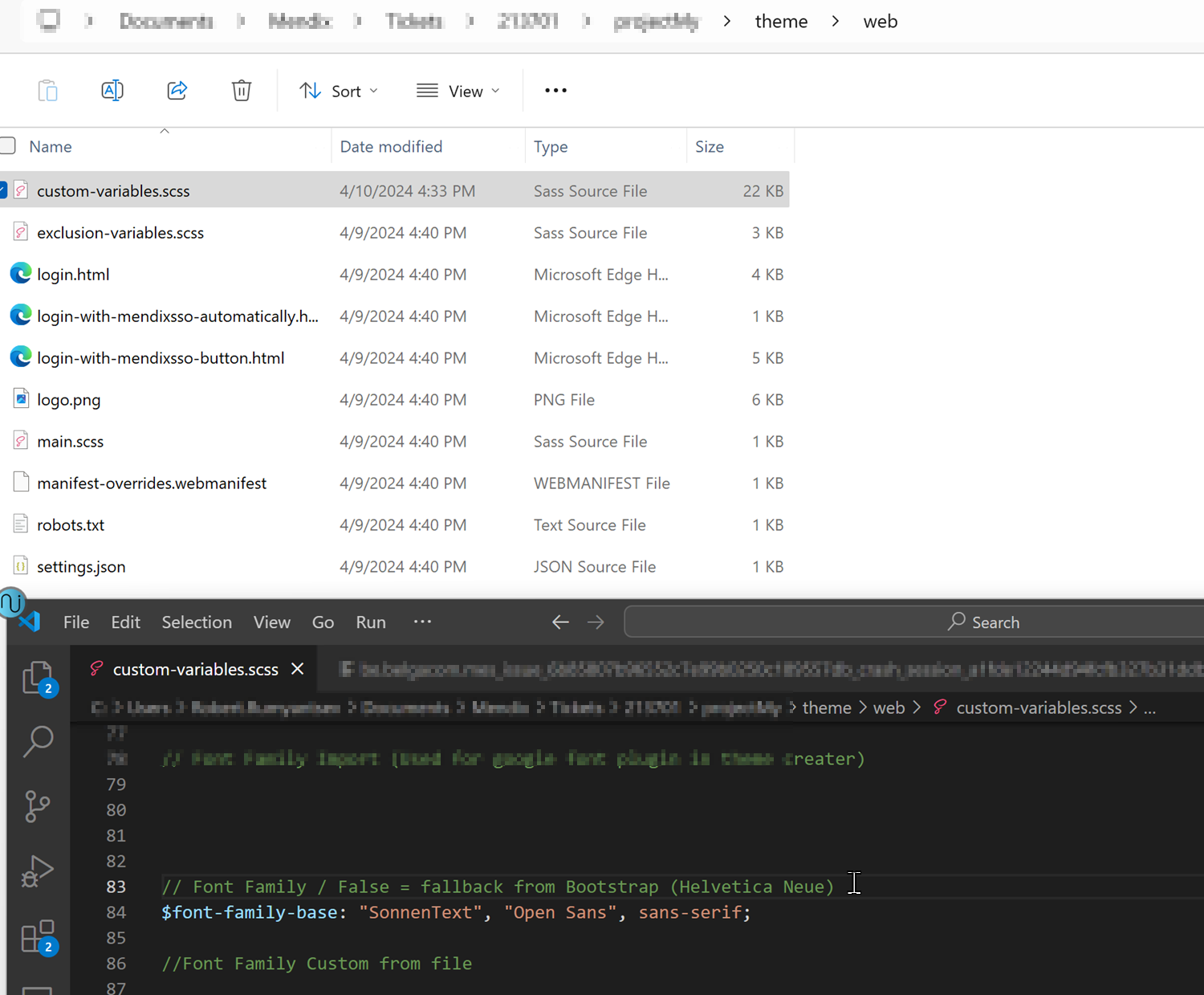Click the Edge icon beside login.html
This screenshot has height=995, width=1204.
[x=21, y=274]
